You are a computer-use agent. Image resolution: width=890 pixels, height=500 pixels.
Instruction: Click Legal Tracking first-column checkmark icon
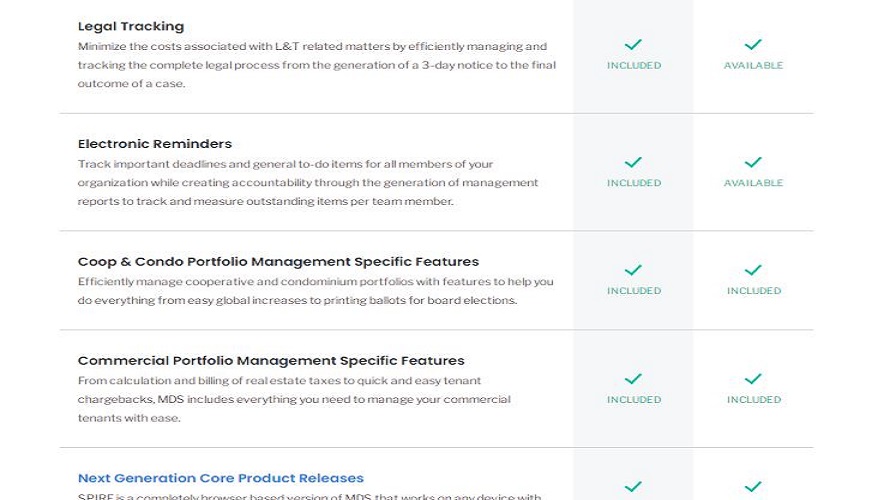633,44
